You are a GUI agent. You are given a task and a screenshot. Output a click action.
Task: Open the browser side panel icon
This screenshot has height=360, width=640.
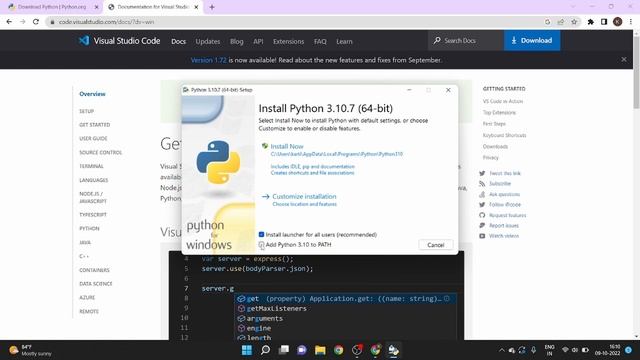click(604, 22)
